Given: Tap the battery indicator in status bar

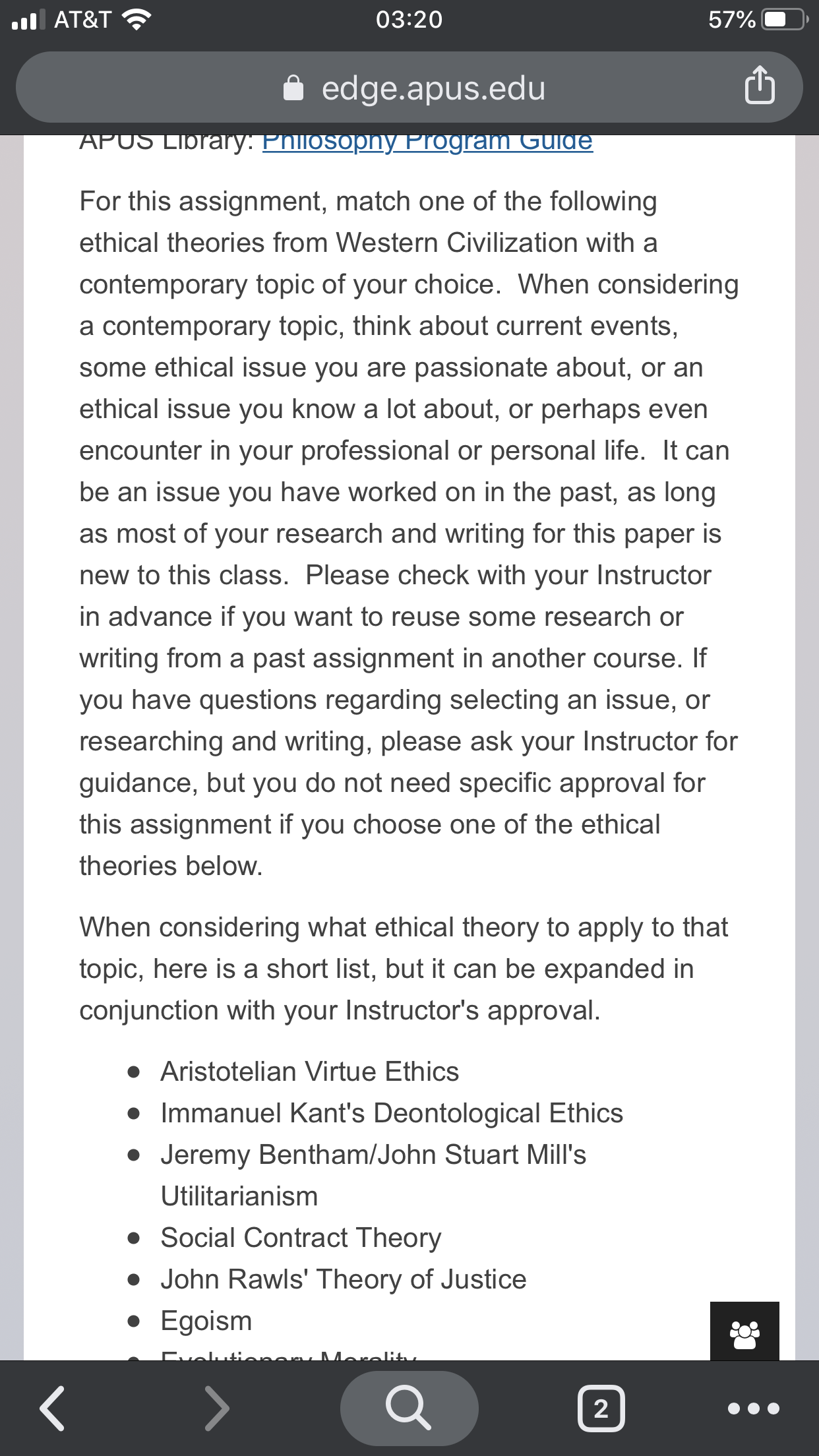Looking at the screenshot, I should pos(785,20).
